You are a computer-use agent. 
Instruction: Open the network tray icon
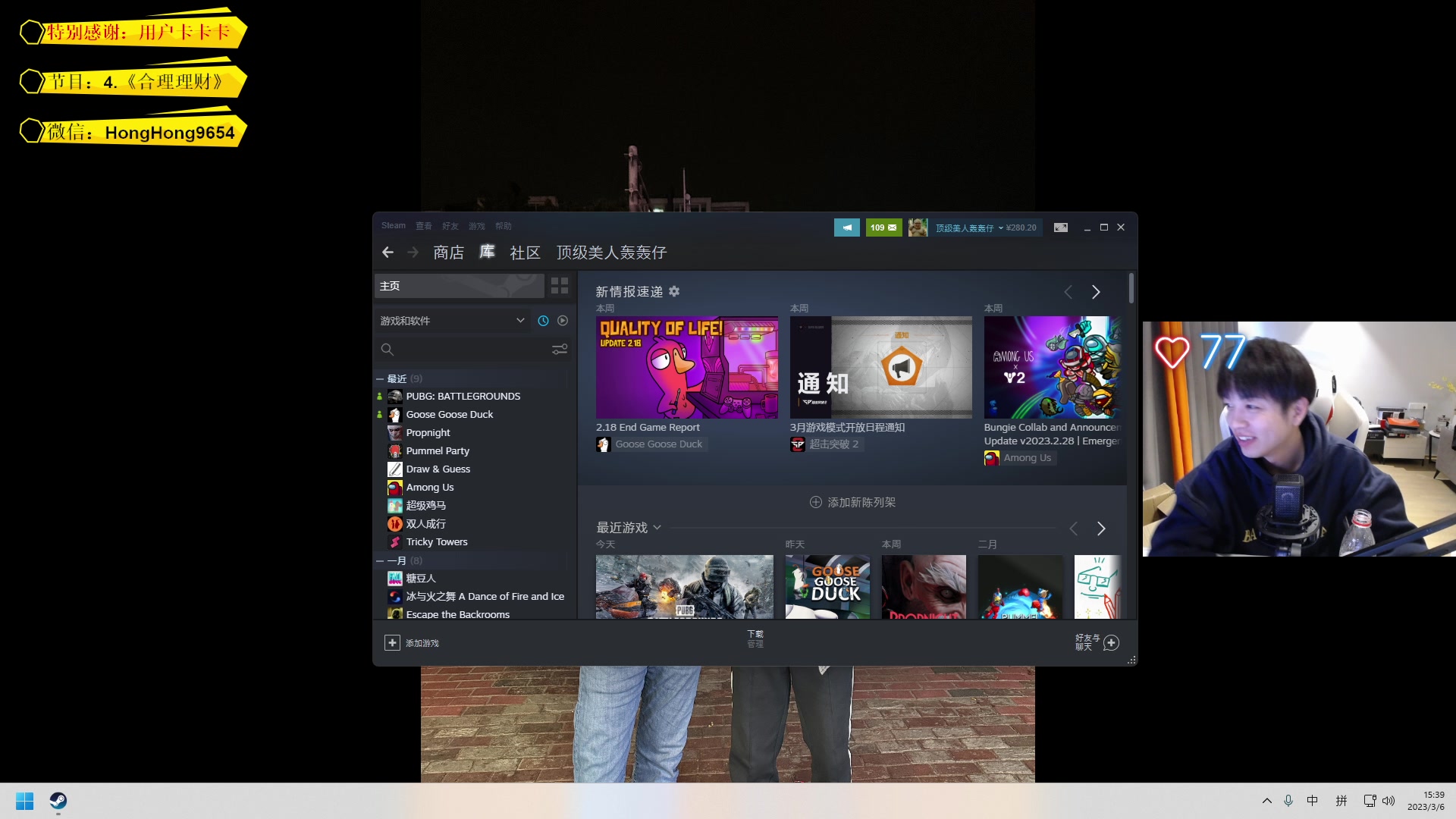pos(1370,801)
